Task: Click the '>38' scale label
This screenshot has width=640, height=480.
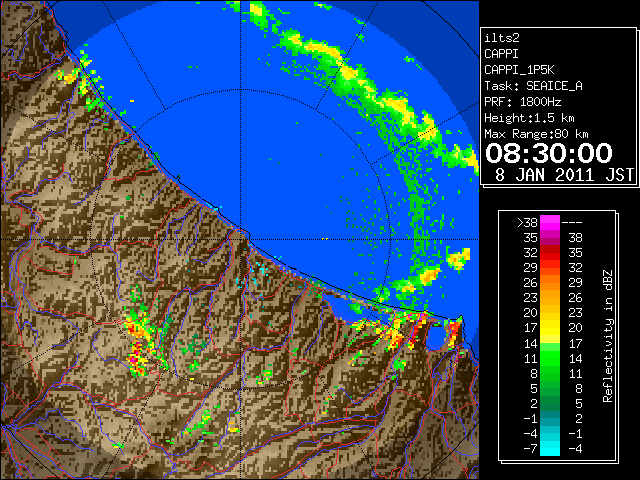Action: (x=527, y=222)
